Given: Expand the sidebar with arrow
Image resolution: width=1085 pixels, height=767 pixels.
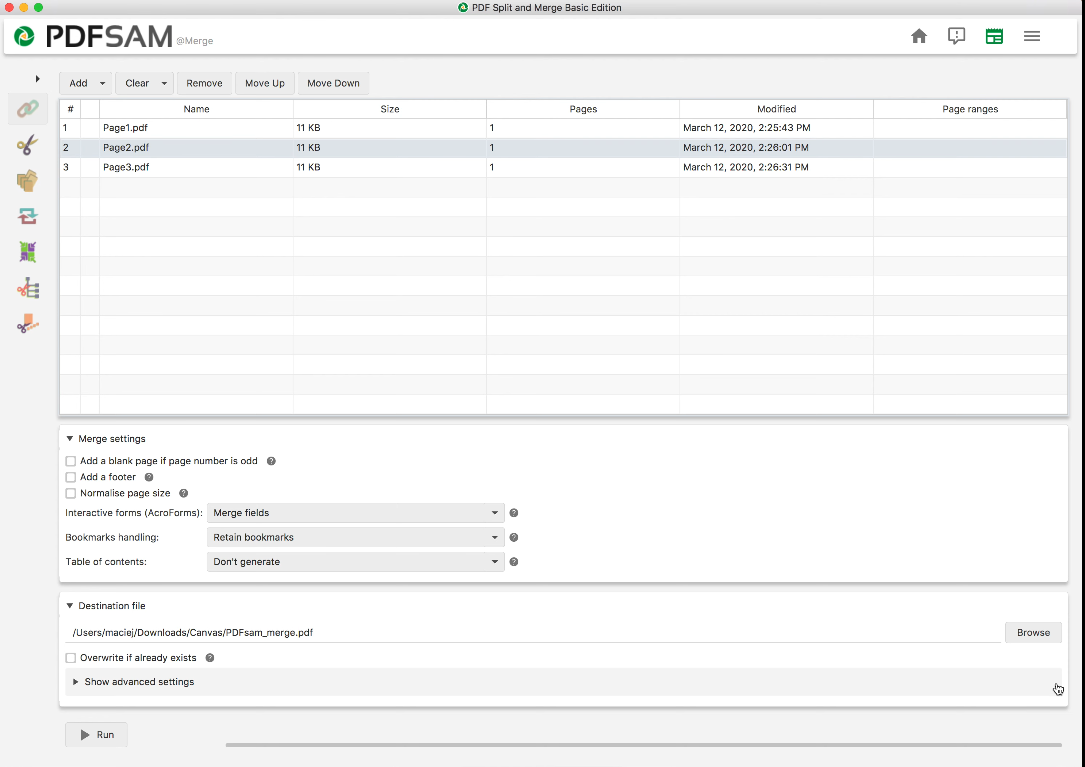Looking at the screenshot, I should (37, 79).
